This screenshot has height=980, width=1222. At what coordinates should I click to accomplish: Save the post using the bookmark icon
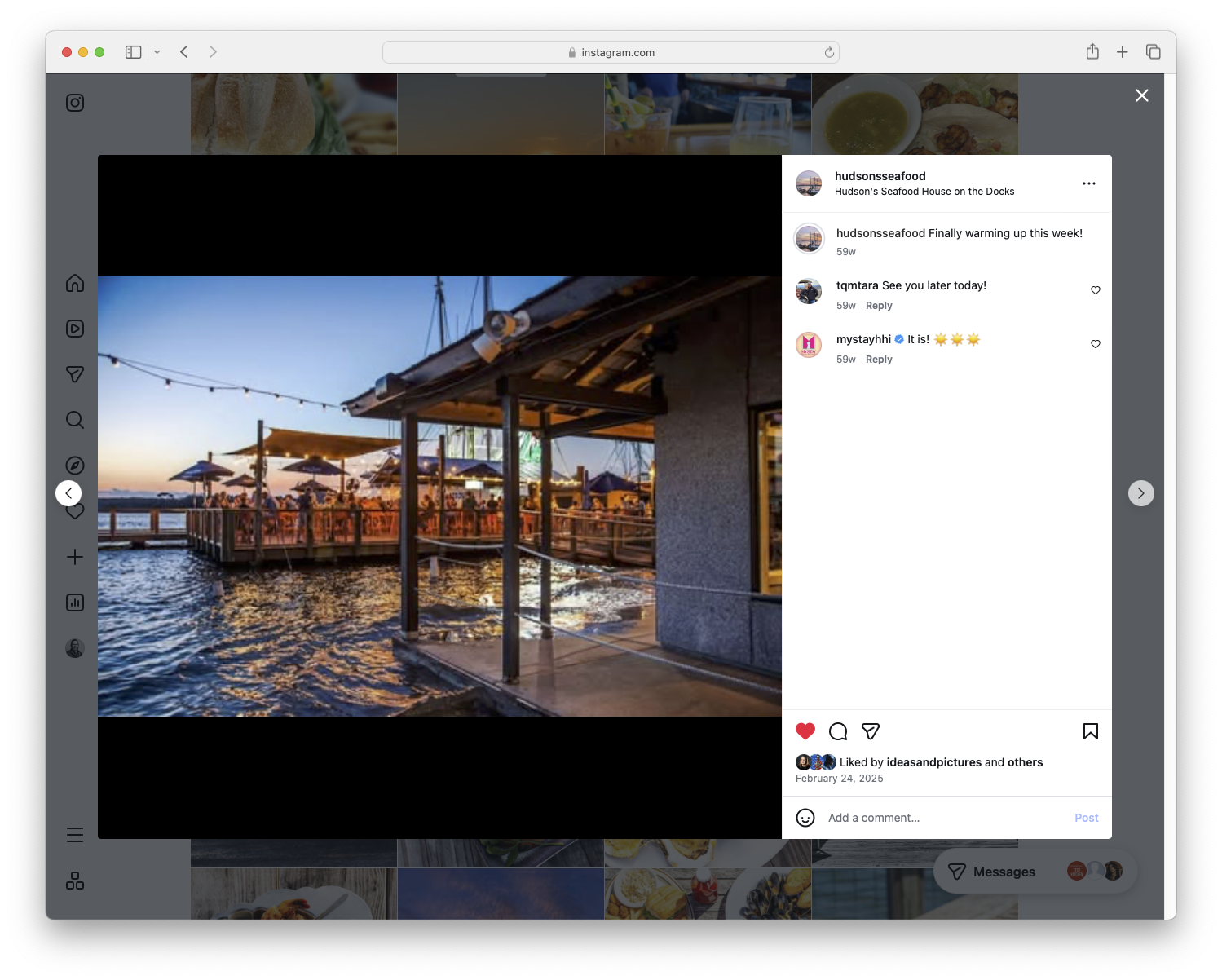(x=1090, y=731)
